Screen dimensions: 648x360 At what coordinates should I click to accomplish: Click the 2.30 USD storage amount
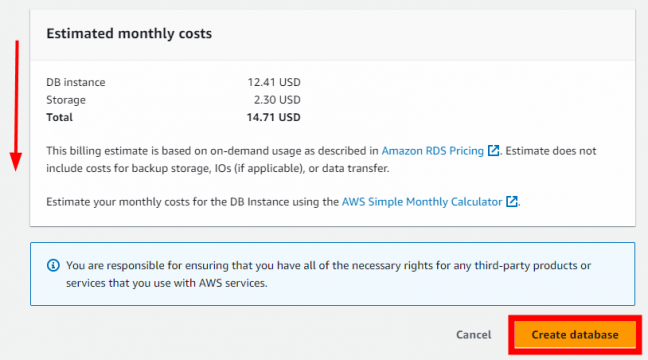277,100
